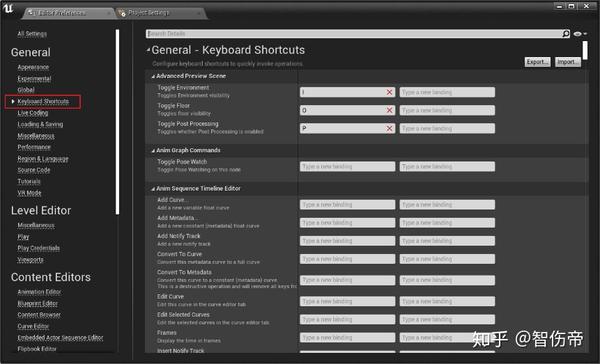Click the Toggle Environment secondary binding field

[447, 92]
